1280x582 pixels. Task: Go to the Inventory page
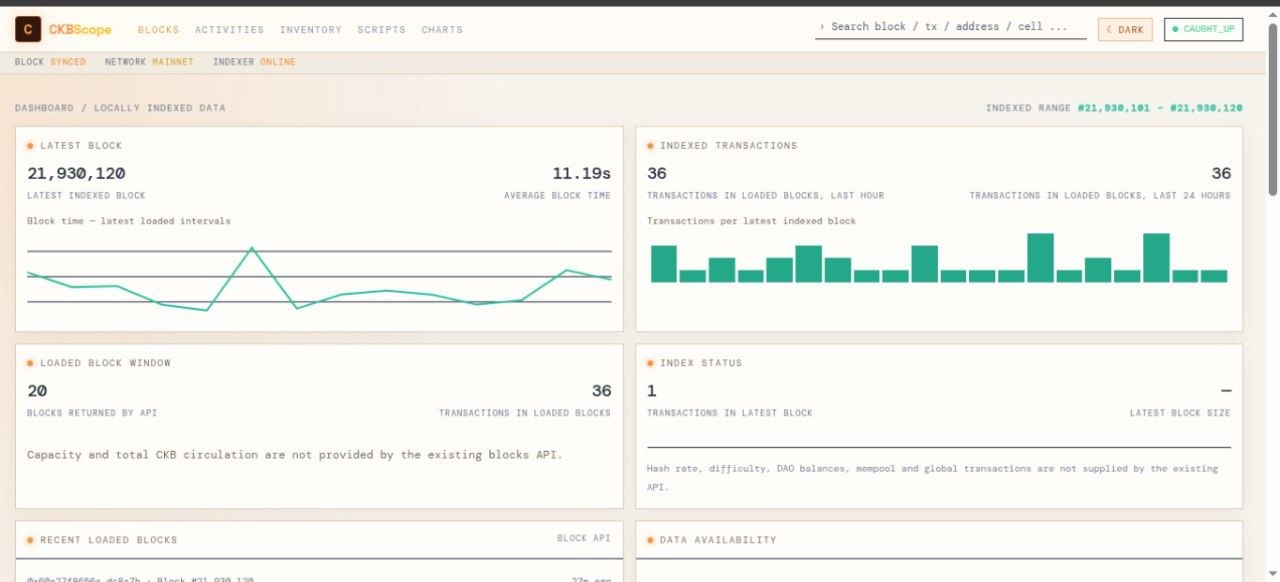point(311,30)
